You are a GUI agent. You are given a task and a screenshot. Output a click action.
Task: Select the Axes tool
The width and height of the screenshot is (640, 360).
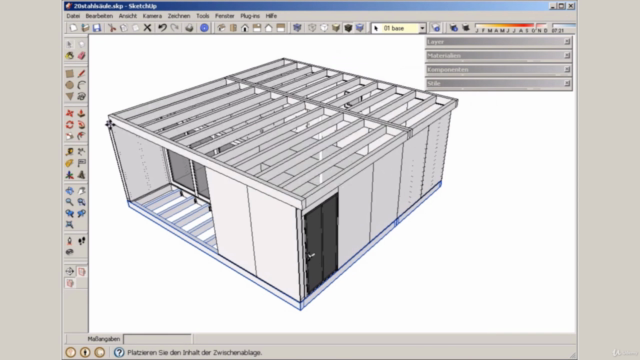click(70, 175)
